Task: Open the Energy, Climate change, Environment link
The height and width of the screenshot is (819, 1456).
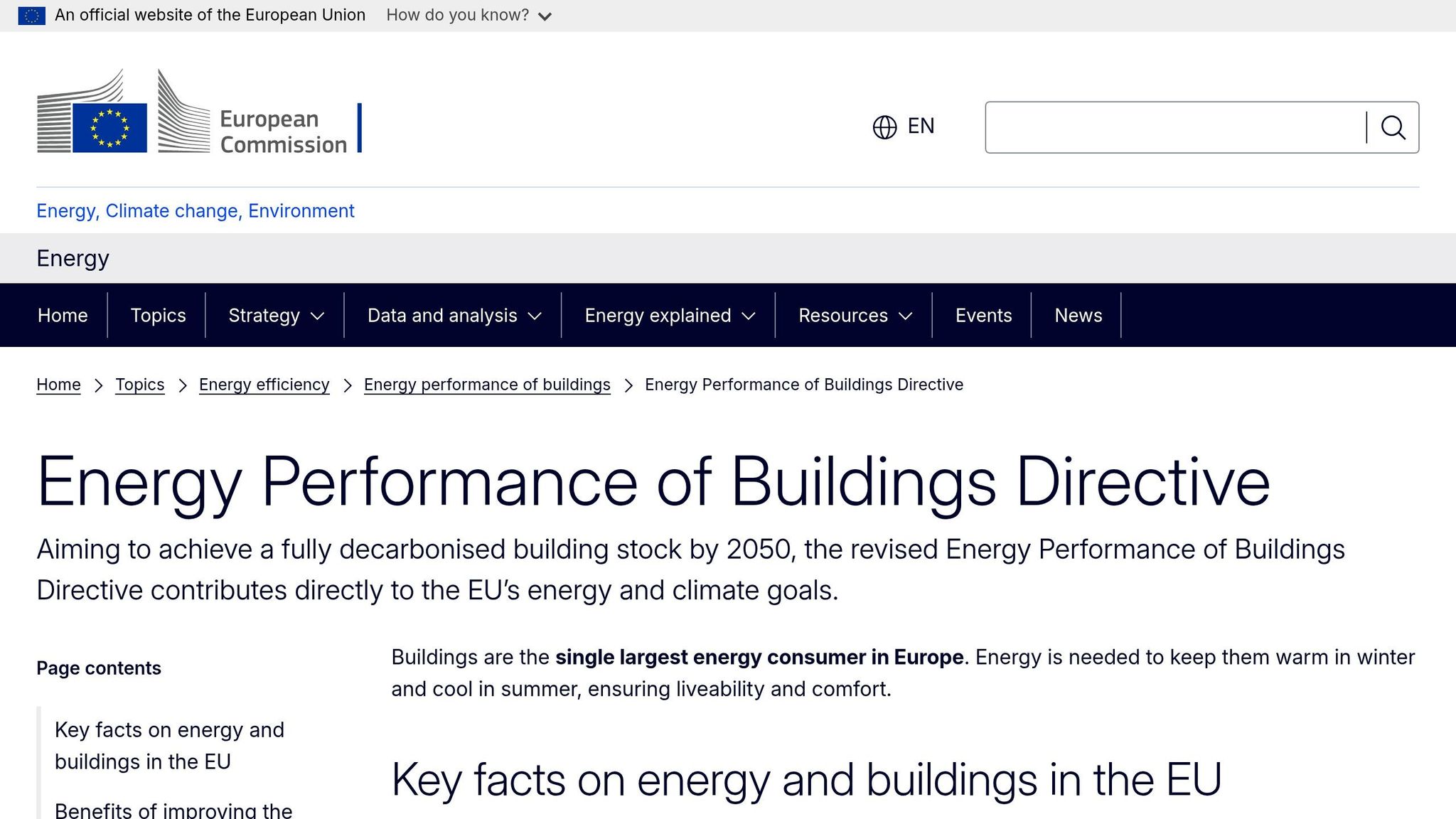Action: (x=195, y=210)
